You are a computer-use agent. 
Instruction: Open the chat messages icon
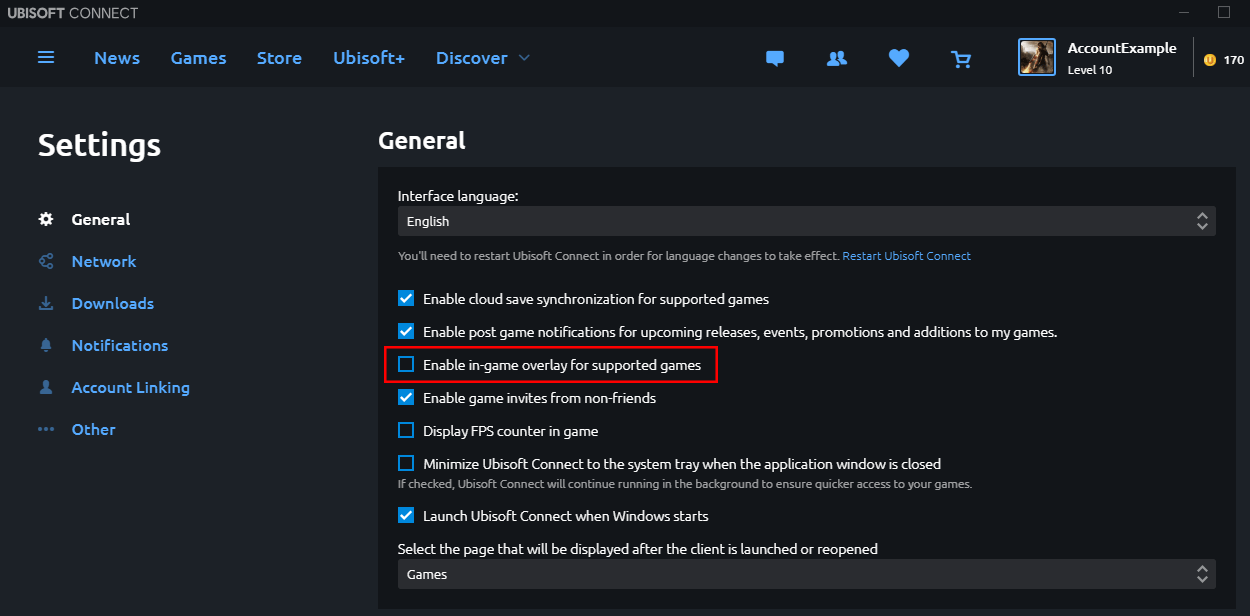click(x=774, y=59)
